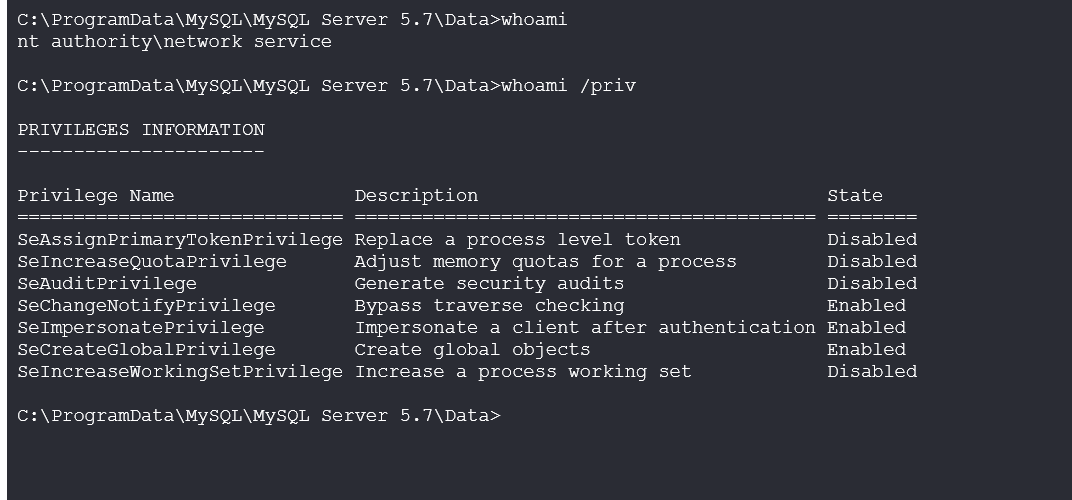Click the SeCreateGlobalPrivilege entry
This screenshot has width=1072, height=500.
[146, 350]
